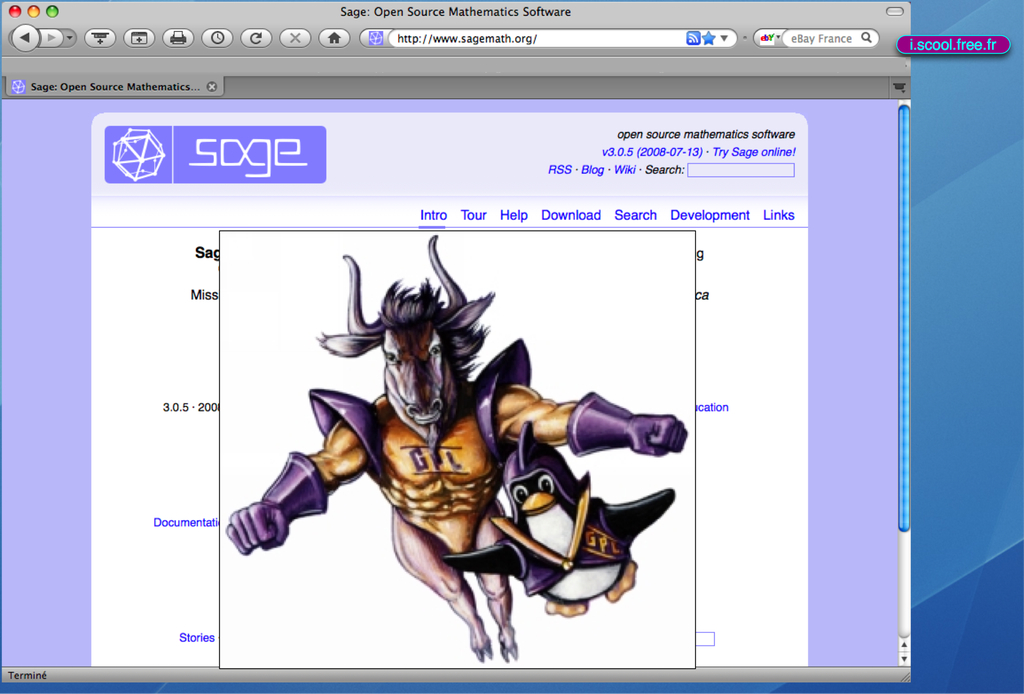1024x694 pixels.
Task: Click the site favicon left of the URL
Action: point(376,39)
